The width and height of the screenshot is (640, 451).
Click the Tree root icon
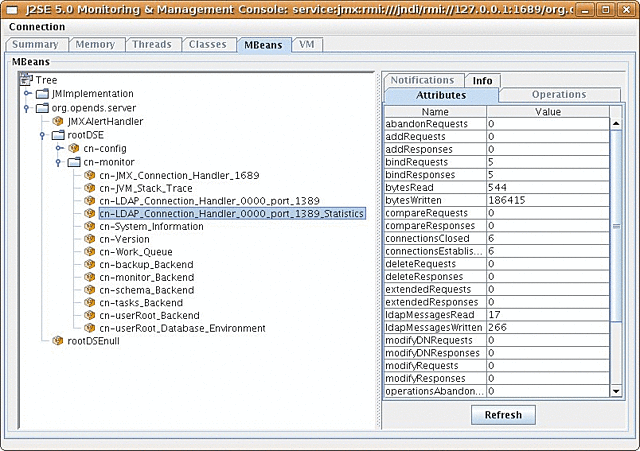point(26,79)
